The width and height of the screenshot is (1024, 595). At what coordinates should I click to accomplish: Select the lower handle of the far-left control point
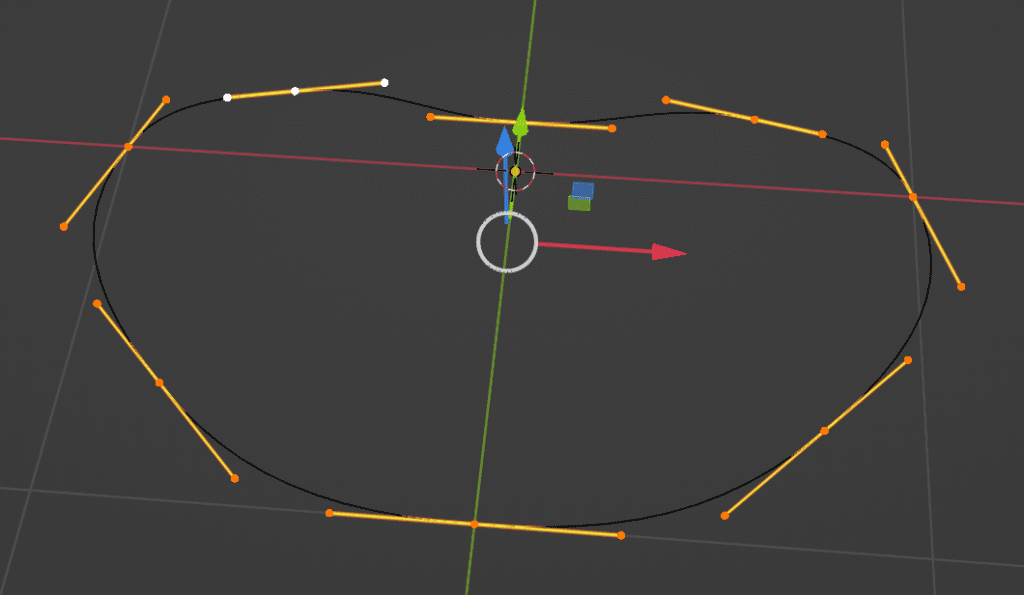pos(64,227)
